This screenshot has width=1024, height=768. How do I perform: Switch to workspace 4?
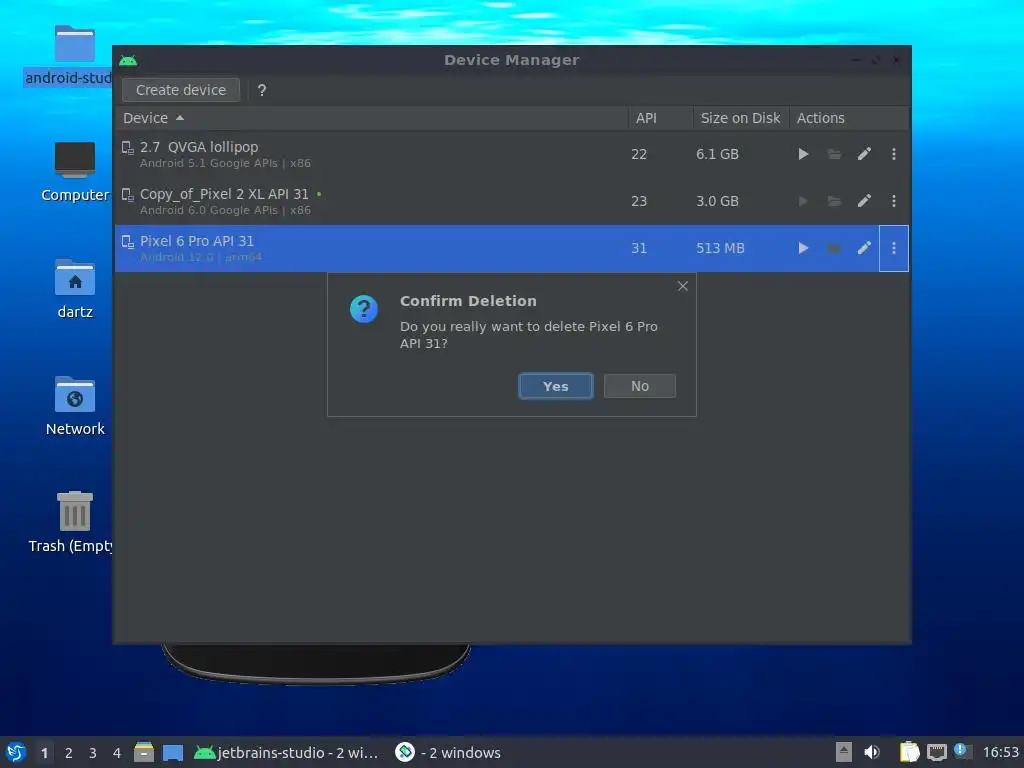[x=117, y=753]
